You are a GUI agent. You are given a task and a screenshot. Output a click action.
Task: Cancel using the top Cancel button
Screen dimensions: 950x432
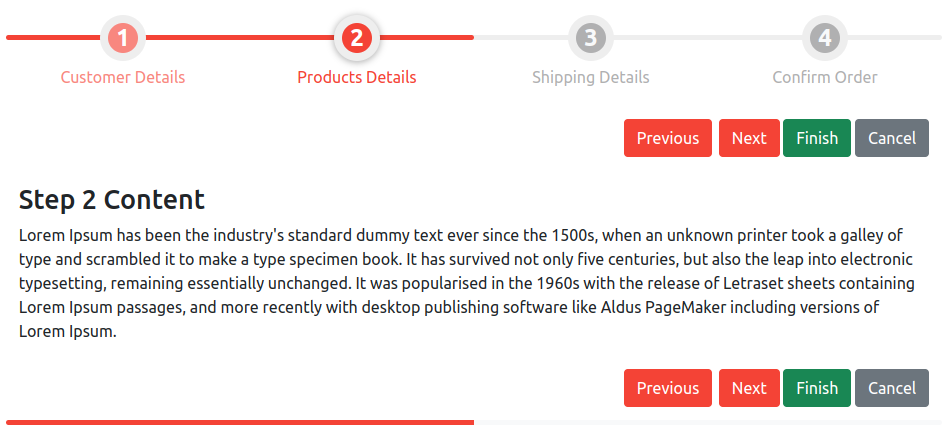(x=892, y=138)
